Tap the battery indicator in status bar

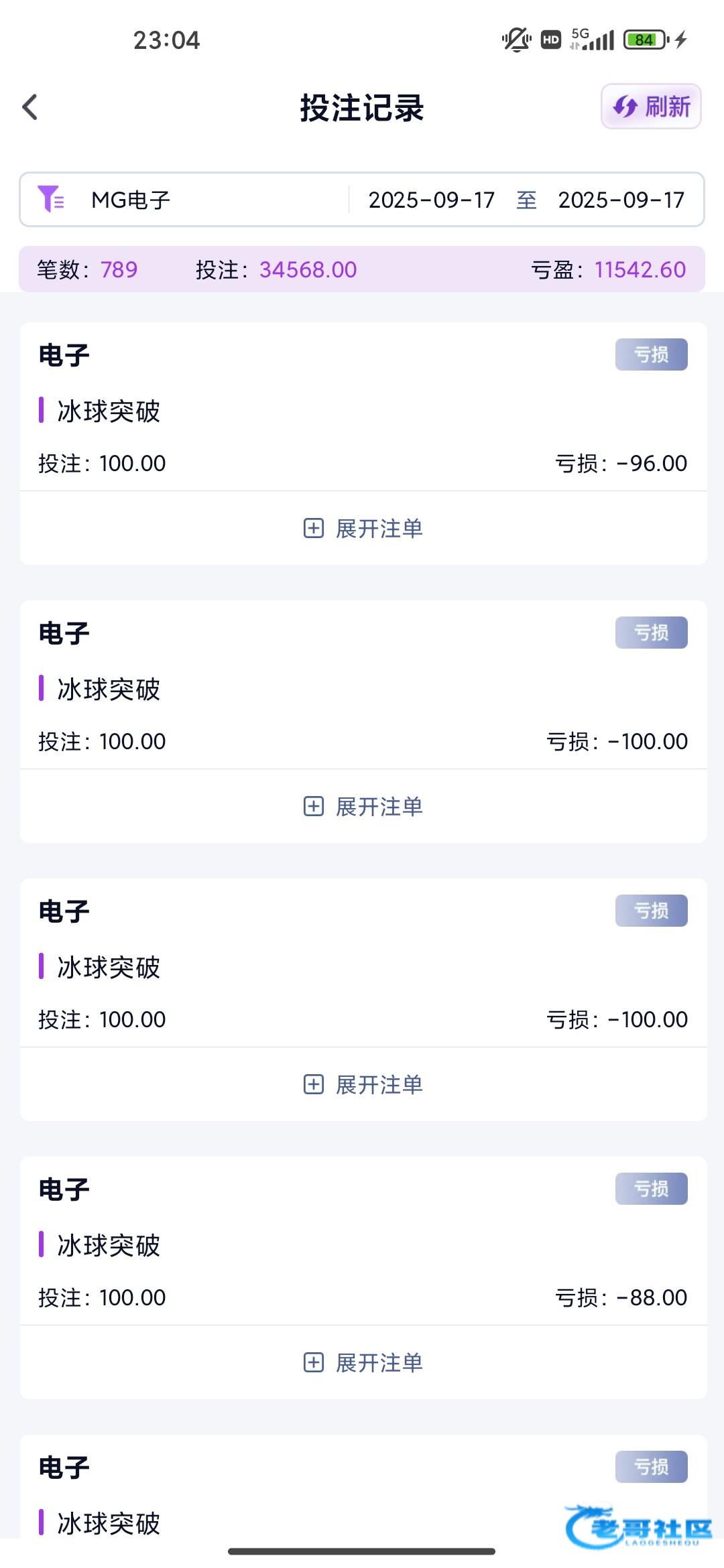point(645,40)
